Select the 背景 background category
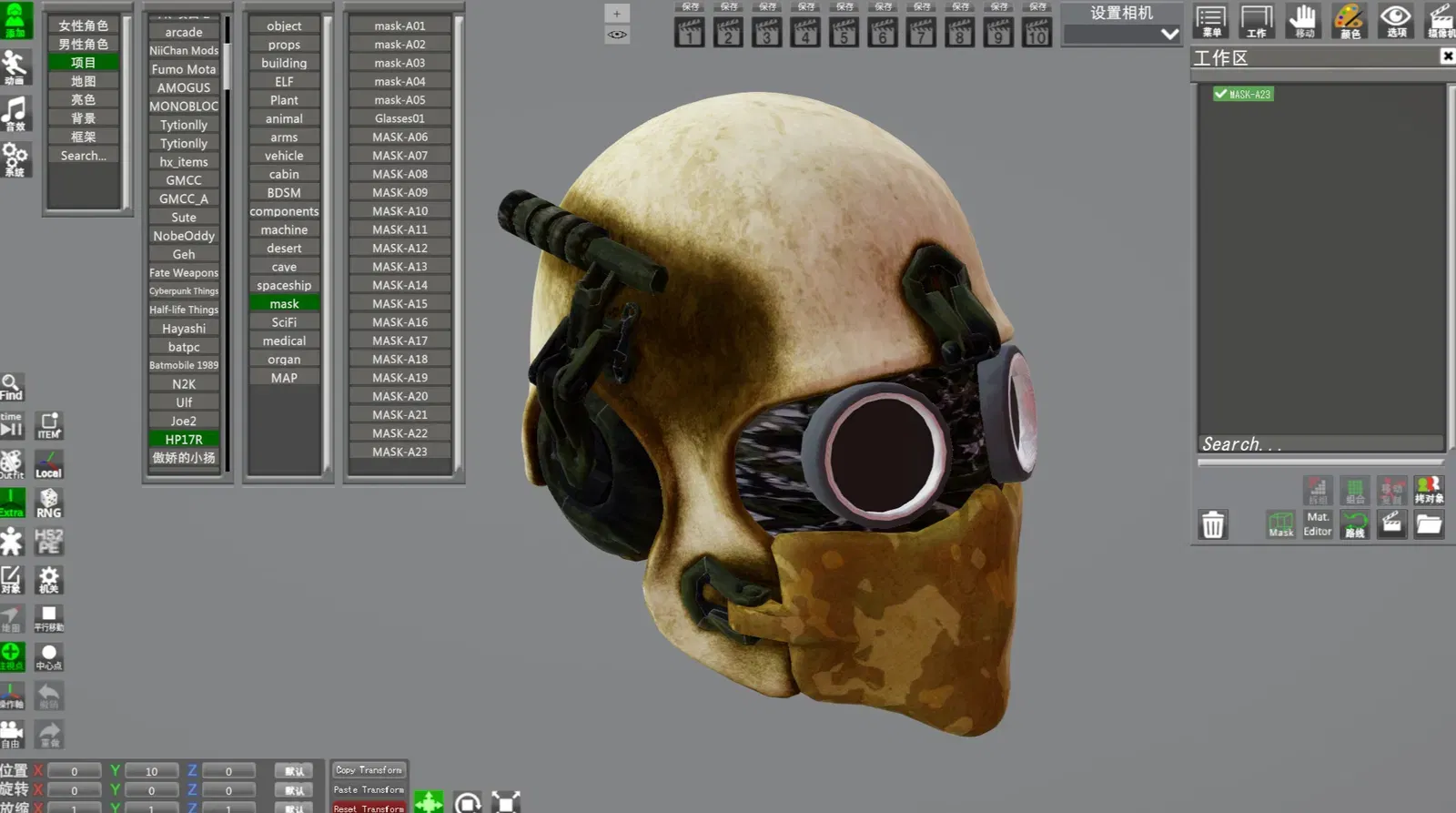1456x813 pixels. (x=84, y=118)
